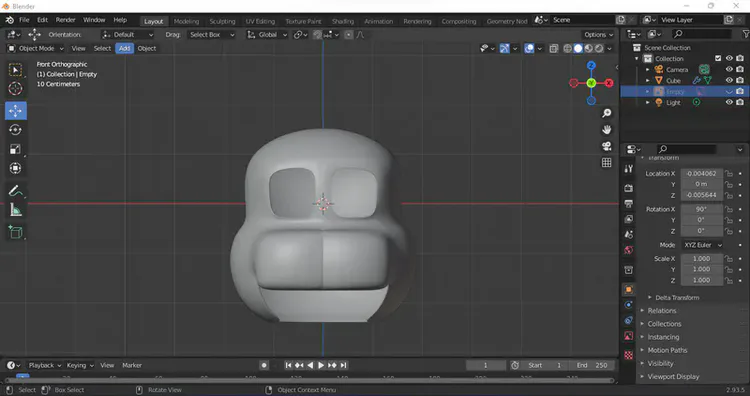The width and height of the screenshot is (750, 396).
Task: Toggle proportional editing
Action: 349,34
